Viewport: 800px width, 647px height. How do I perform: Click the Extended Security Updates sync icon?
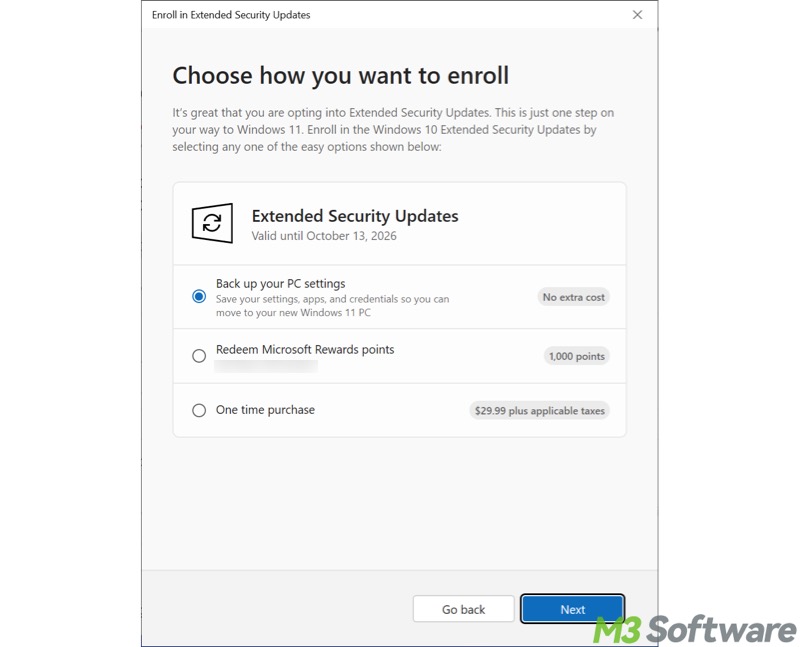coord(212,223)
